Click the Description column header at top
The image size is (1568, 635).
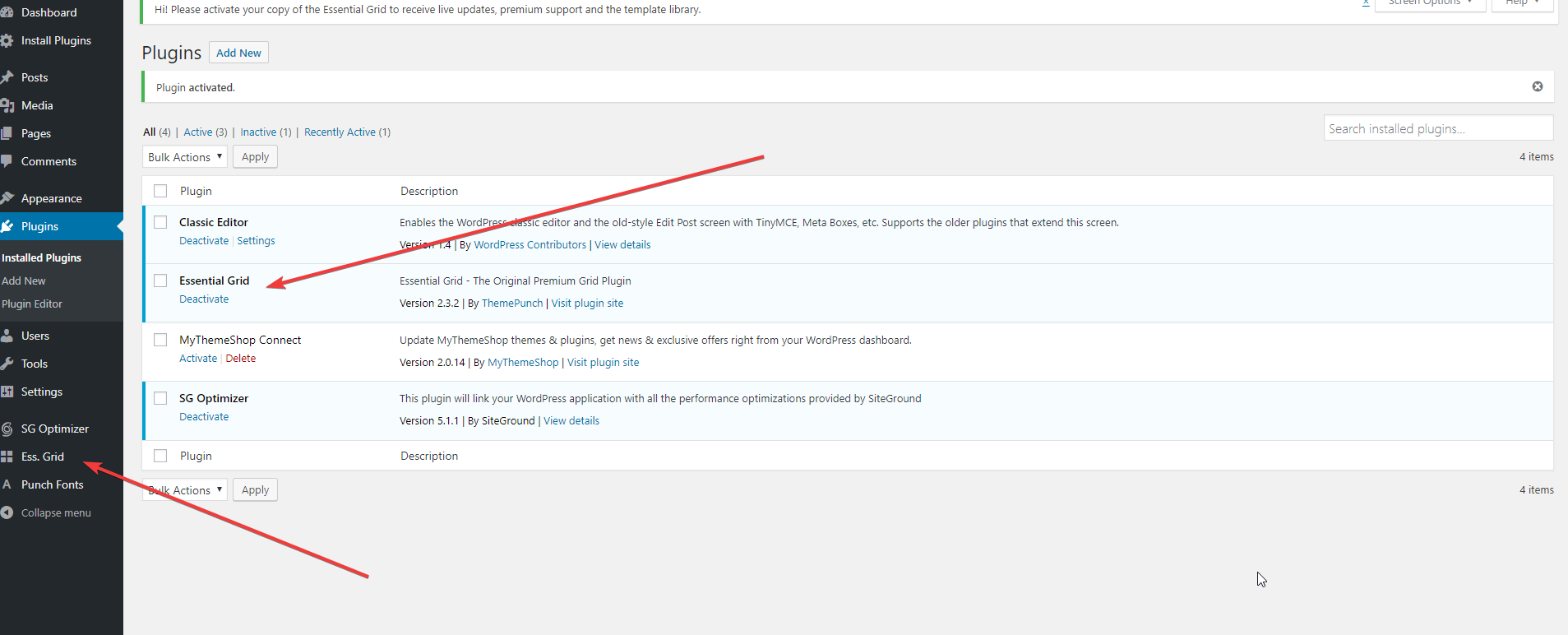[x=429, y=191]
